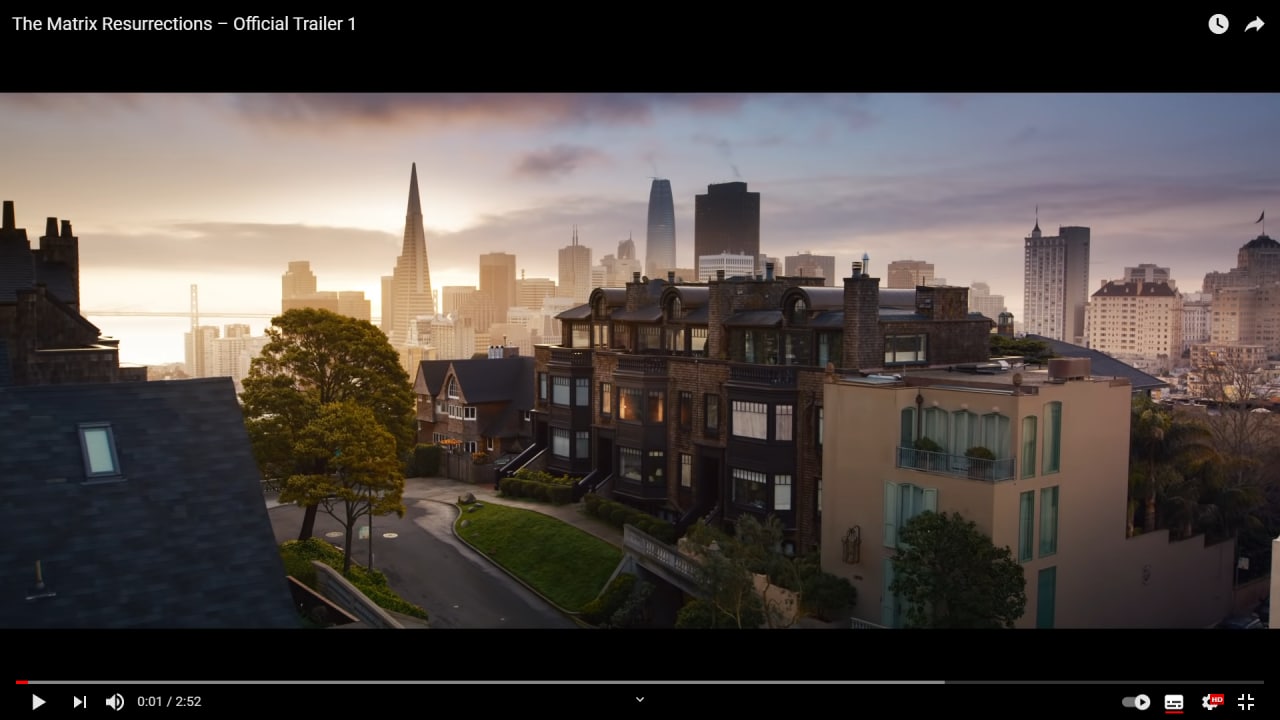Click the 0:01 / 2:52 time display

pyautogui.click(x=169, y=702)
